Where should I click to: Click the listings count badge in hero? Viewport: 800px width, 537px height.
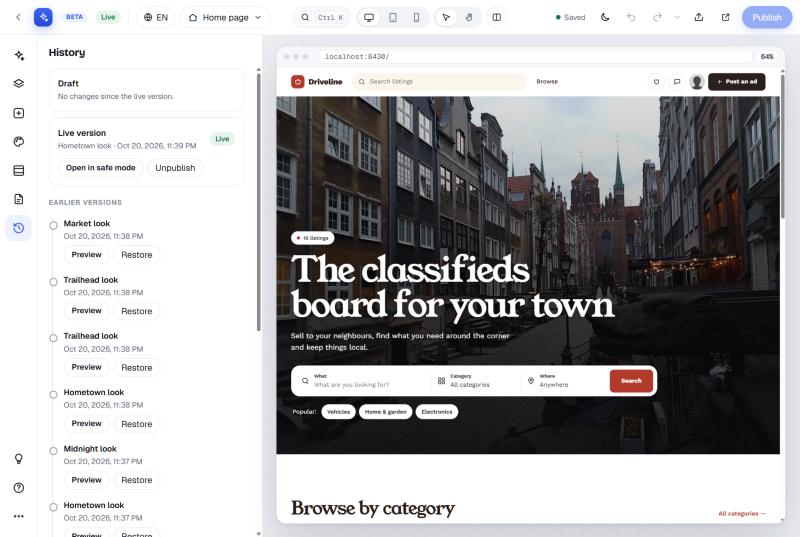tap(312, 238)
